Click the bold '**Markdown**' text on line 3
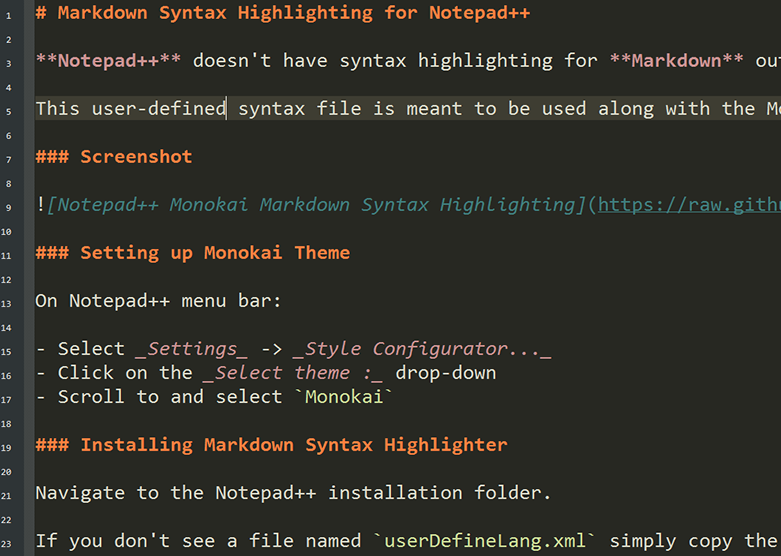 coord(677,61)
